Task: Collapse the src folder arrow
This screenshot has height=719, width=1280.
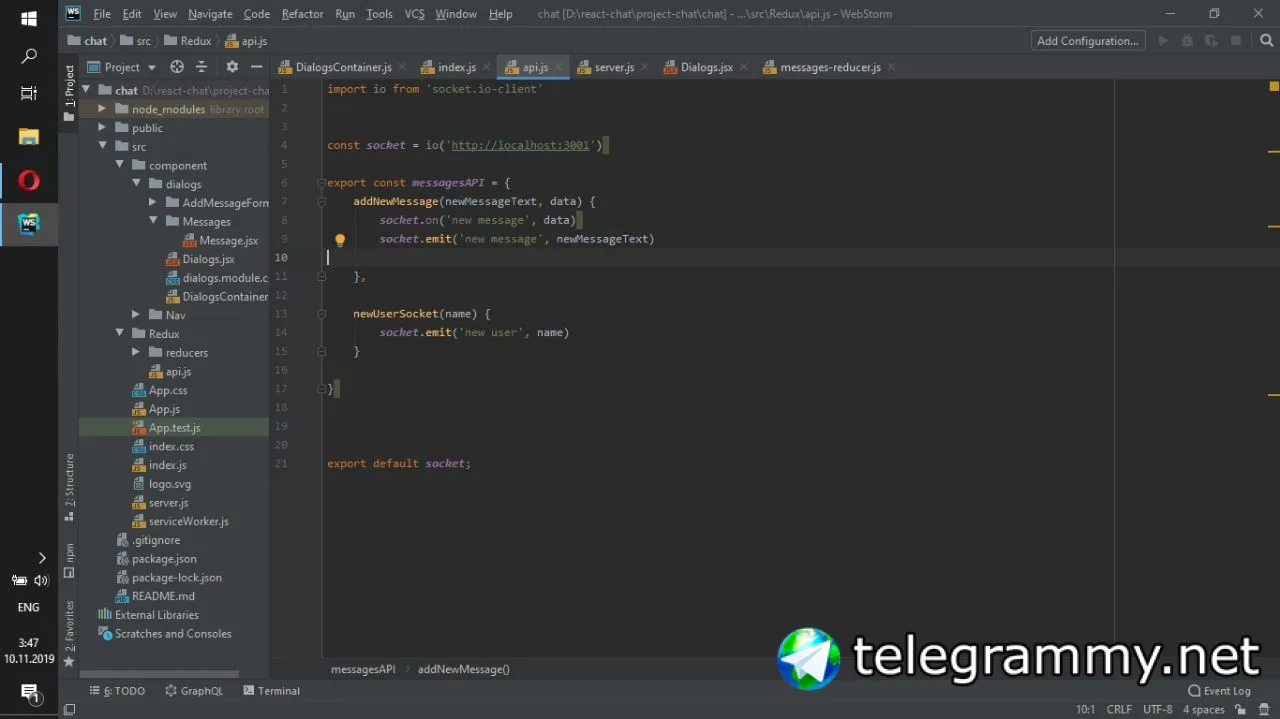Action: click(102, 147)
